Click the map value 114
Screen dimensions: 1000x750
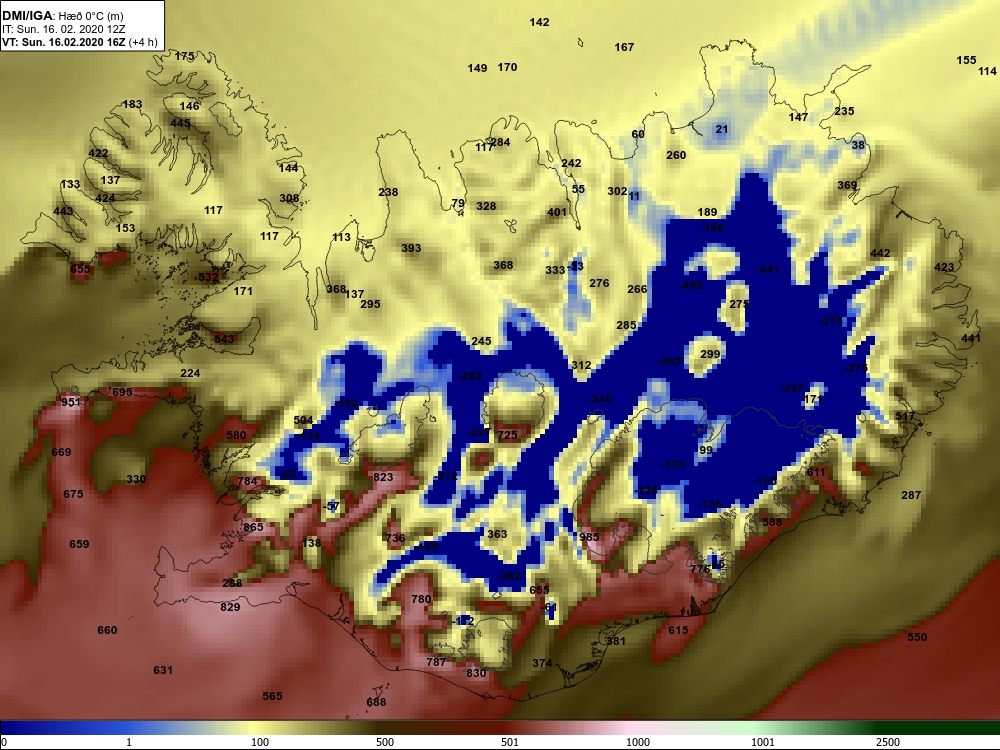pyautogui.click(x=987, y=71)
